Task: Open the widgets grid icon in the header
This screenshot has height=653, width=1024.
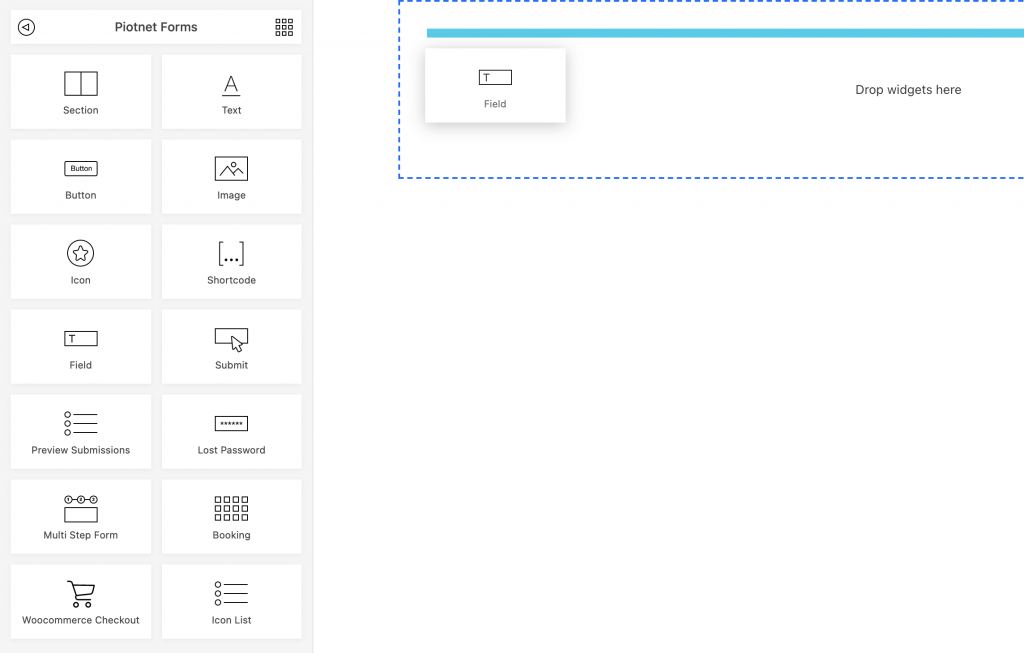Action: (x=284, y=27)
